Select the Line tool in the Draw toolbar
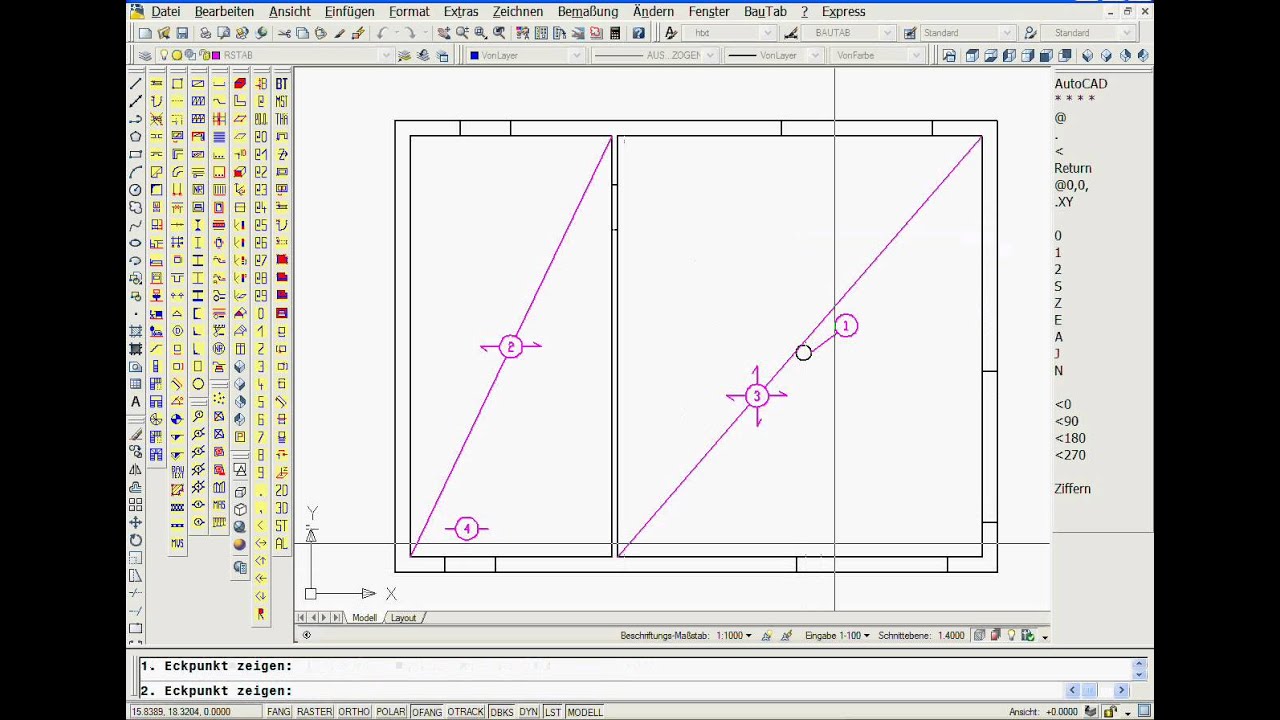 click(136, 83)
